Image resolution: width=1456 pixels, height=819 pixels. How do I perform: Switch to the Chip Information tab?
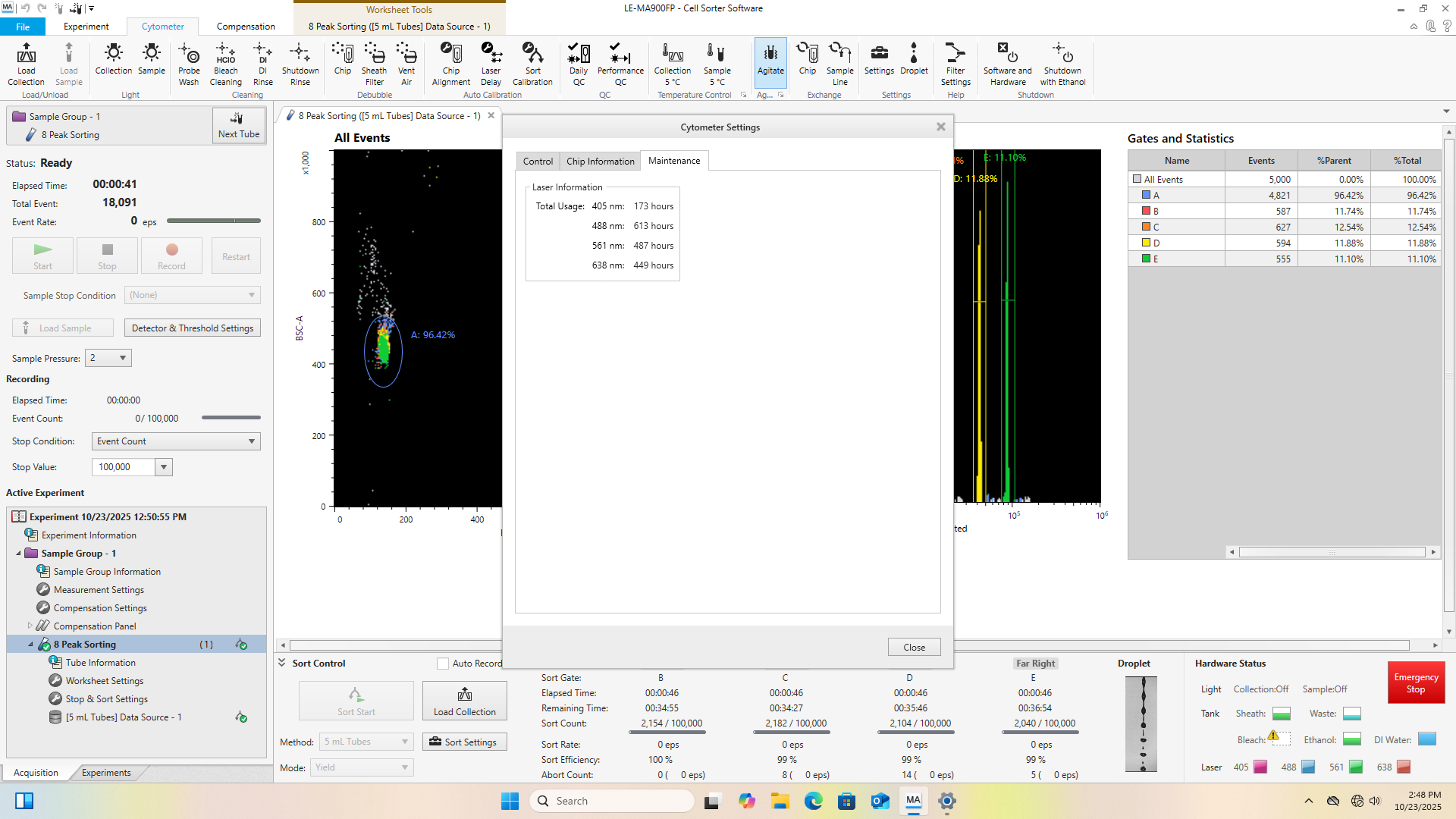600,161
